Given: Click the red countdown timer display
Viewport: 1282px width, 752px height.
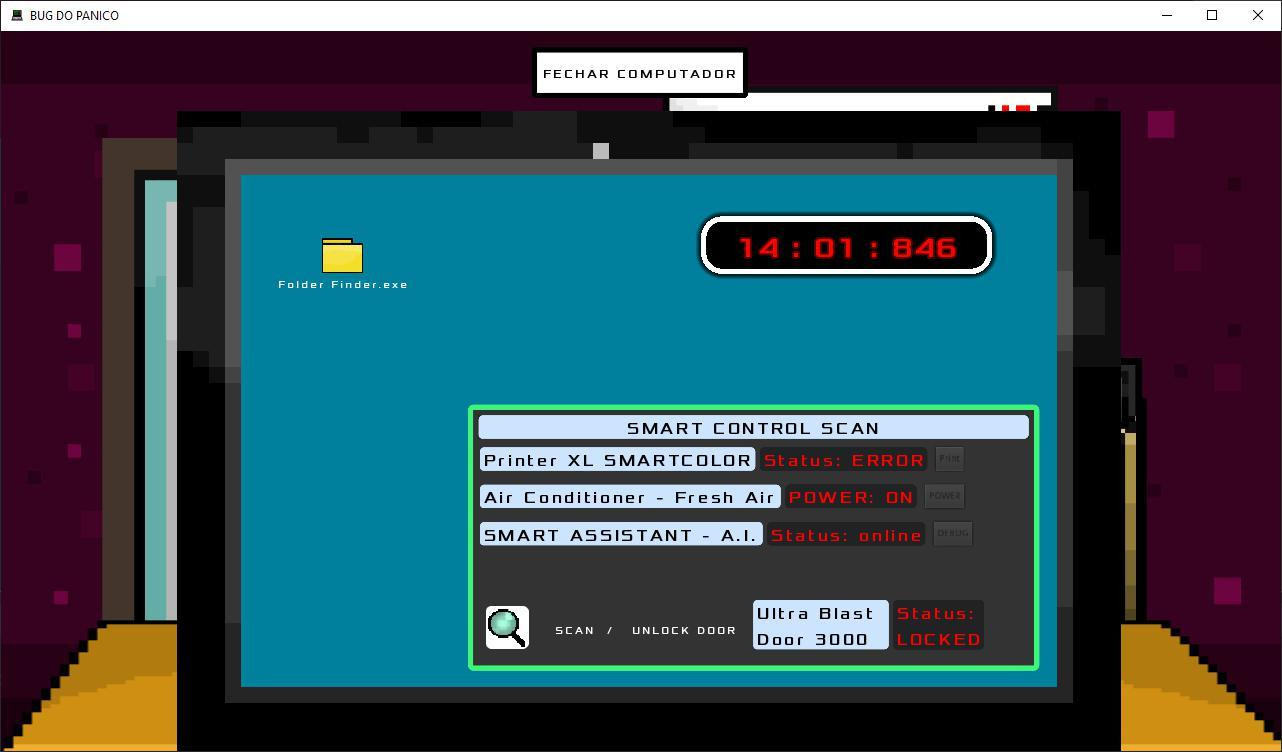Looking at the screenshot, I should click(846, 246).
